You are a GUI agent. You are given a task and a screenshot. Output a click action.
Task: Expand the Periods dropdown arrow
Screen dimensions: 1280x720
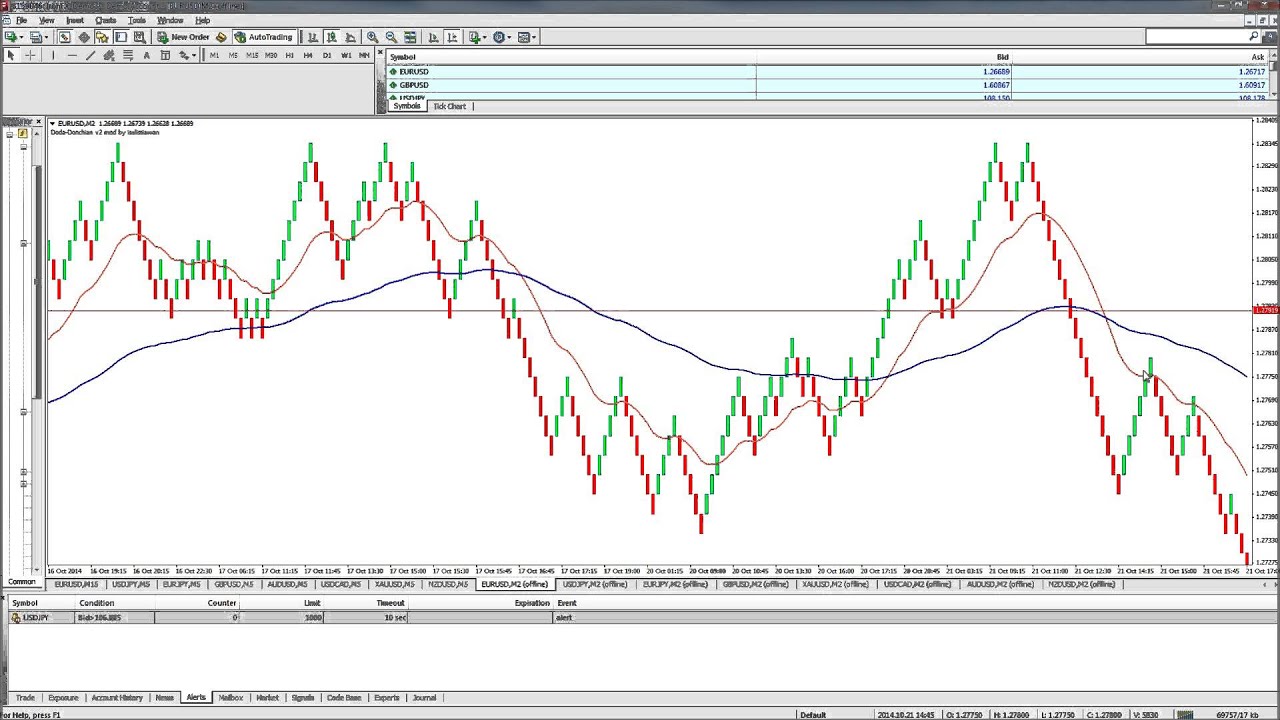[509, 37]
